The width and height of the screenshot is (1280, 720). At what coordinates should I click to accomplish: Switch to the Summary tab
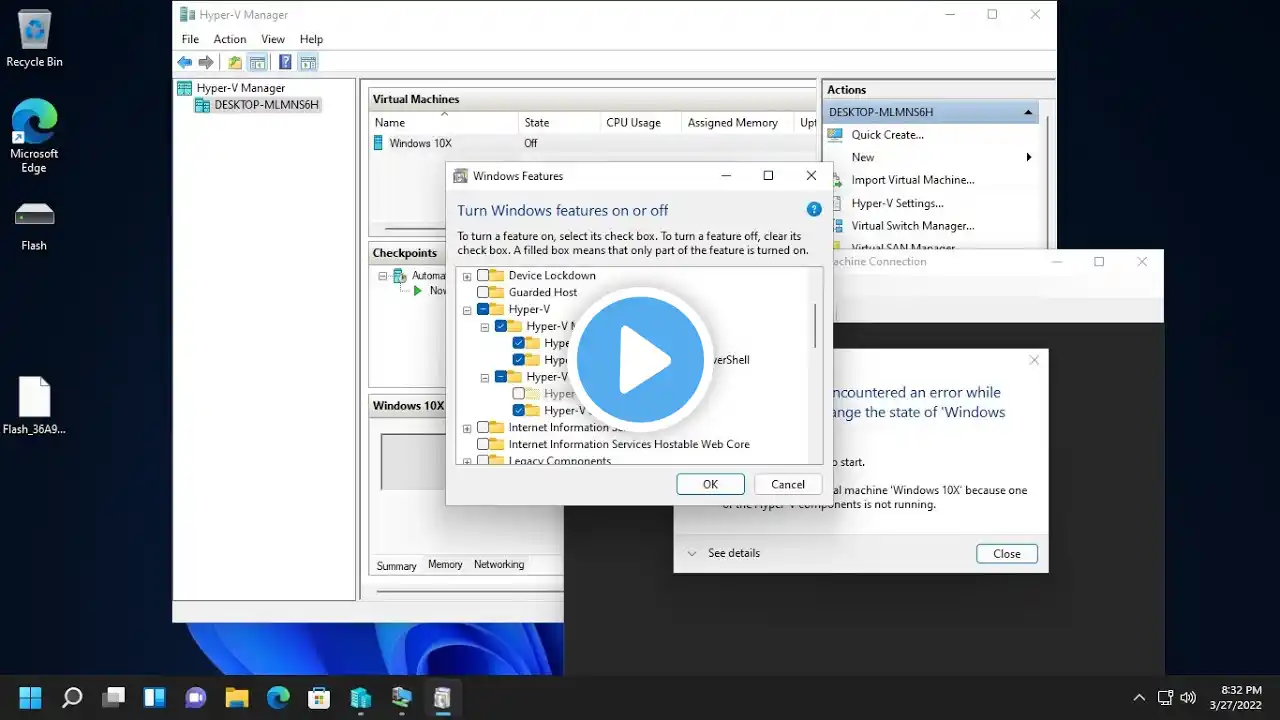(x=396, y=565)
